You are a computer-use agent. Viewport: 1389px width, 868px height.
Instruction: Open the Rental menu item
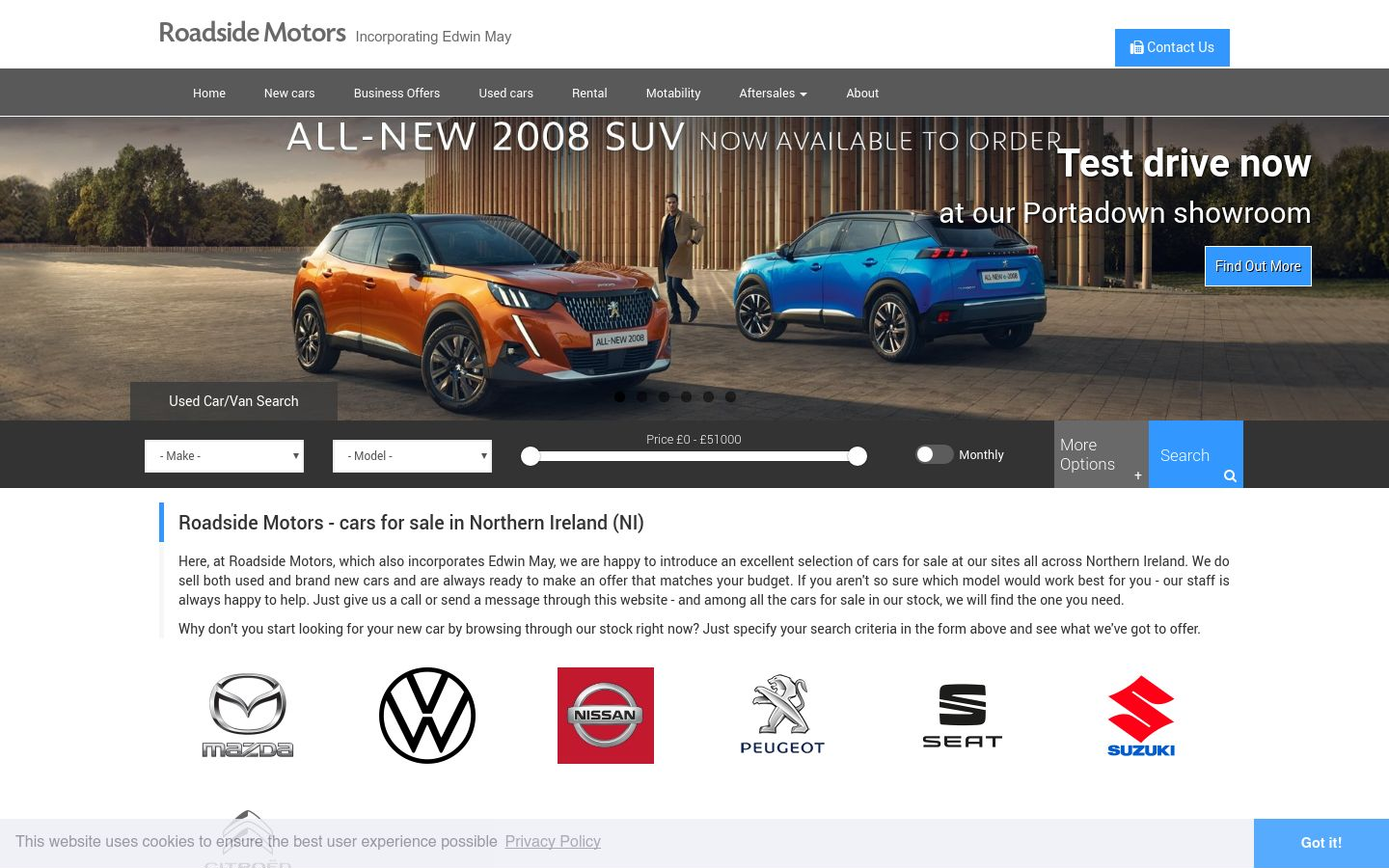(589, 94)
